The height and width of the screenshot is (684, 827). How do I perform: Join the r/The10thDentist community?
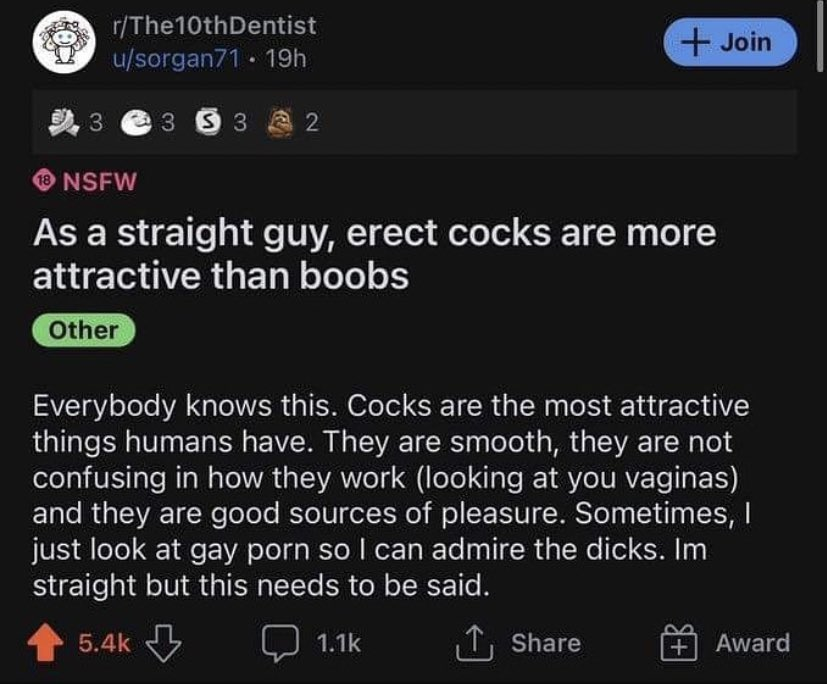tap(734, 42)
